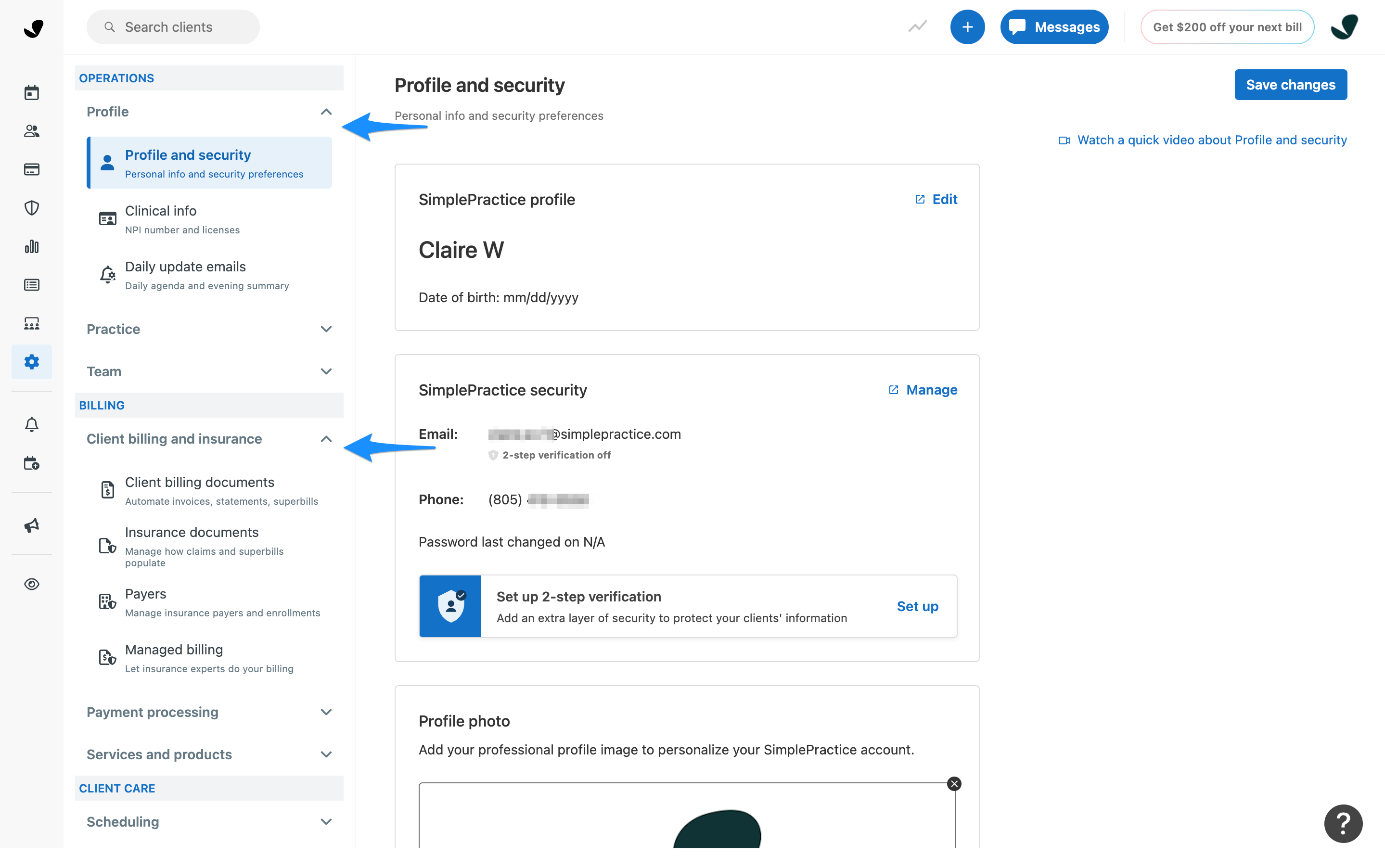Screen dimensions: 1385x868
Task: Manage SimplePractice security
Action: pyautogui.click(x=923, y=390)
